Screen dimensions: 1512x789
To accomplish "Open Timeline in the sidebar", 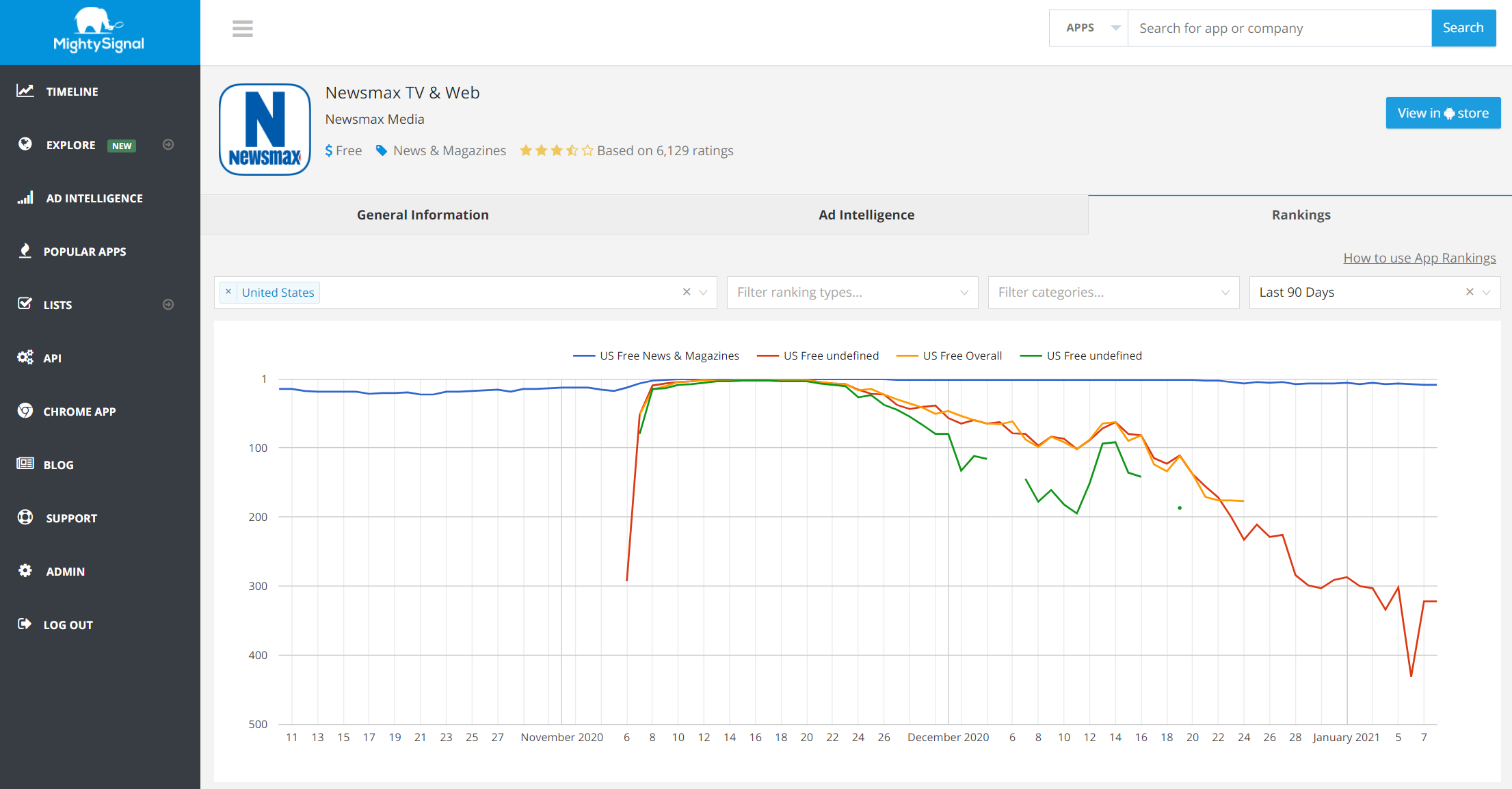I will 72,92.
